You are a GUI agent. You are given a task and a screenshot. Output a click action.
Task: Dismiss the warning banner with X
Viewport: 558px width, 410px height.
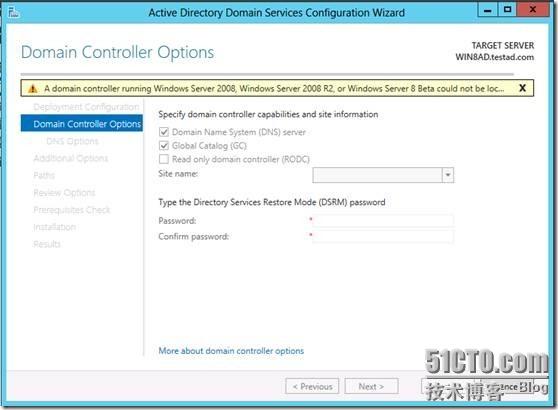[522, 88]
